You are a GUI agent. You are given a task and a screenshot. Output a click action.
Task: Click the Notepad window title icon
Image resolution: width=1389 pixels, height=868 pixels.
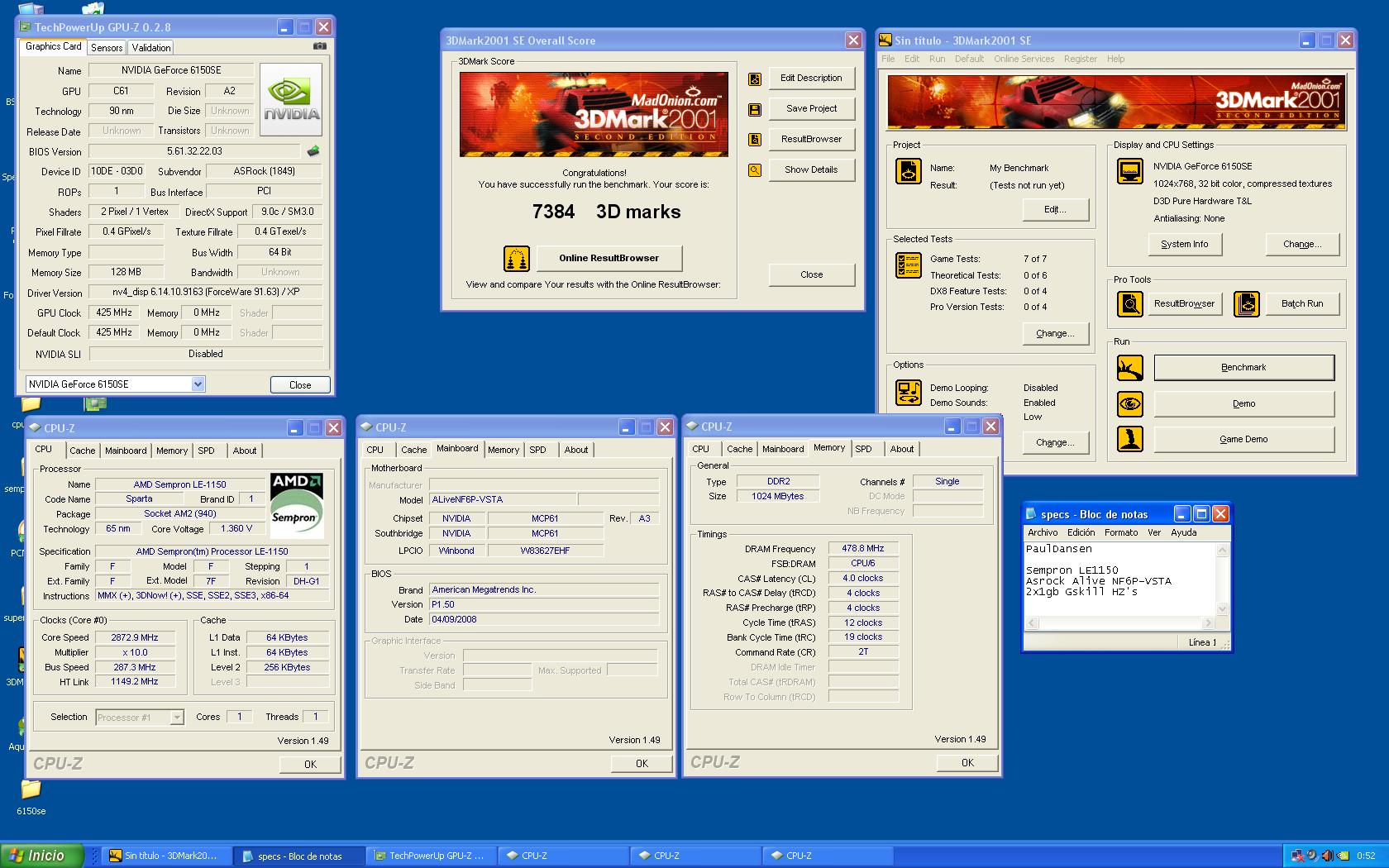click(1031, 514)
